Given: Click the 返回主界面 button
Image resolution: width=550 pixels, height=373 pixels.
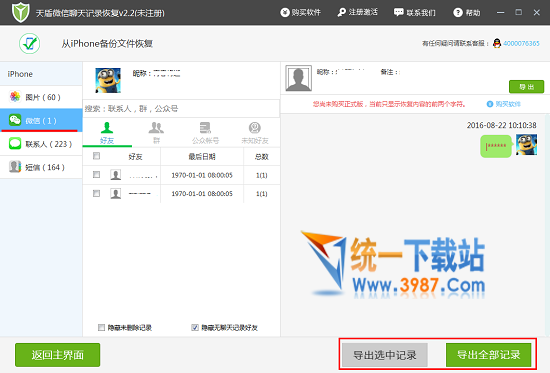Looking at the screenshot, I should [x=58, y=355].
